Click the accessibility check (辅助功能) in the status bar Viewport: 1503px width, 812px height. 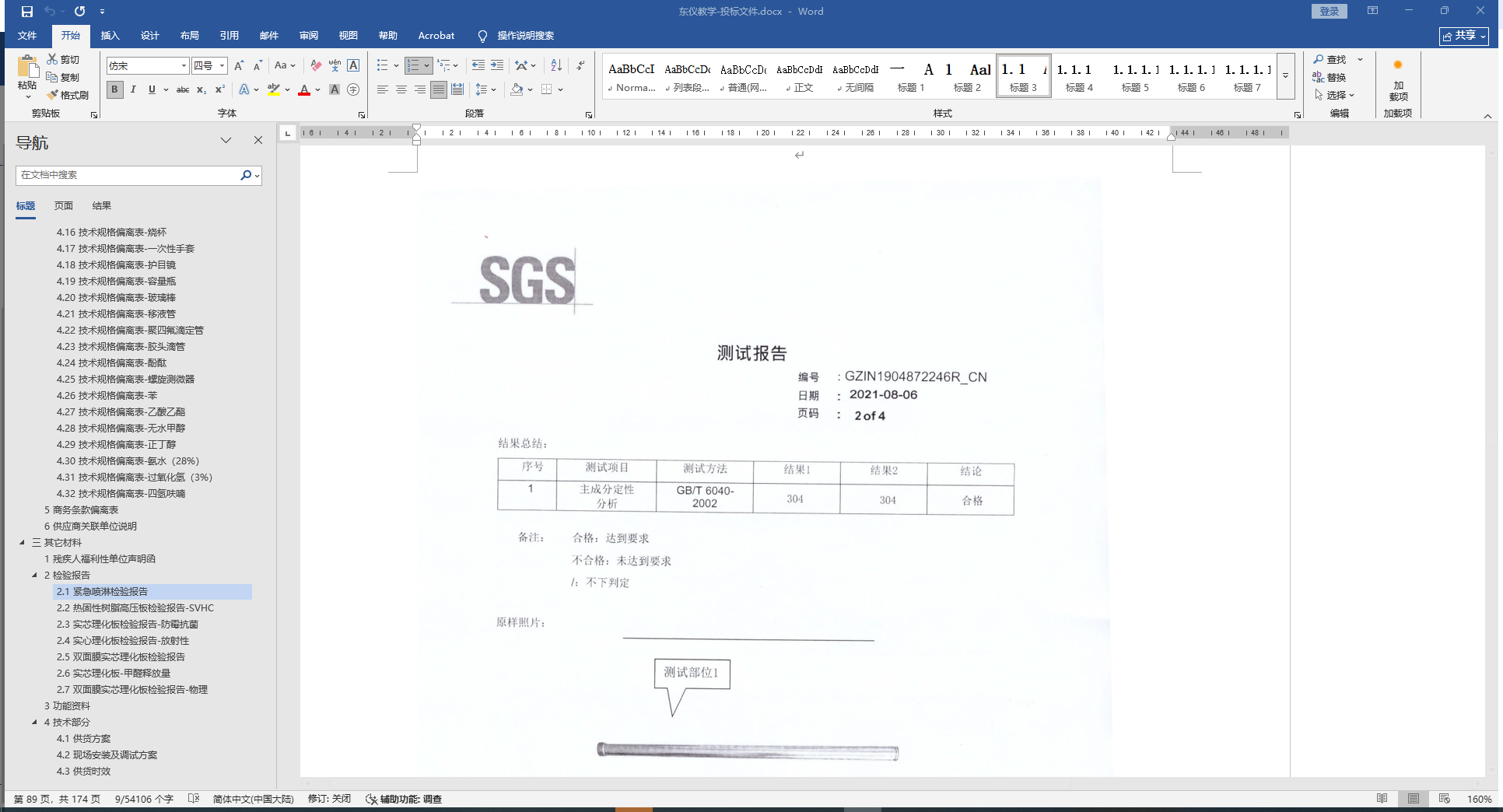(x=404, y=799)
